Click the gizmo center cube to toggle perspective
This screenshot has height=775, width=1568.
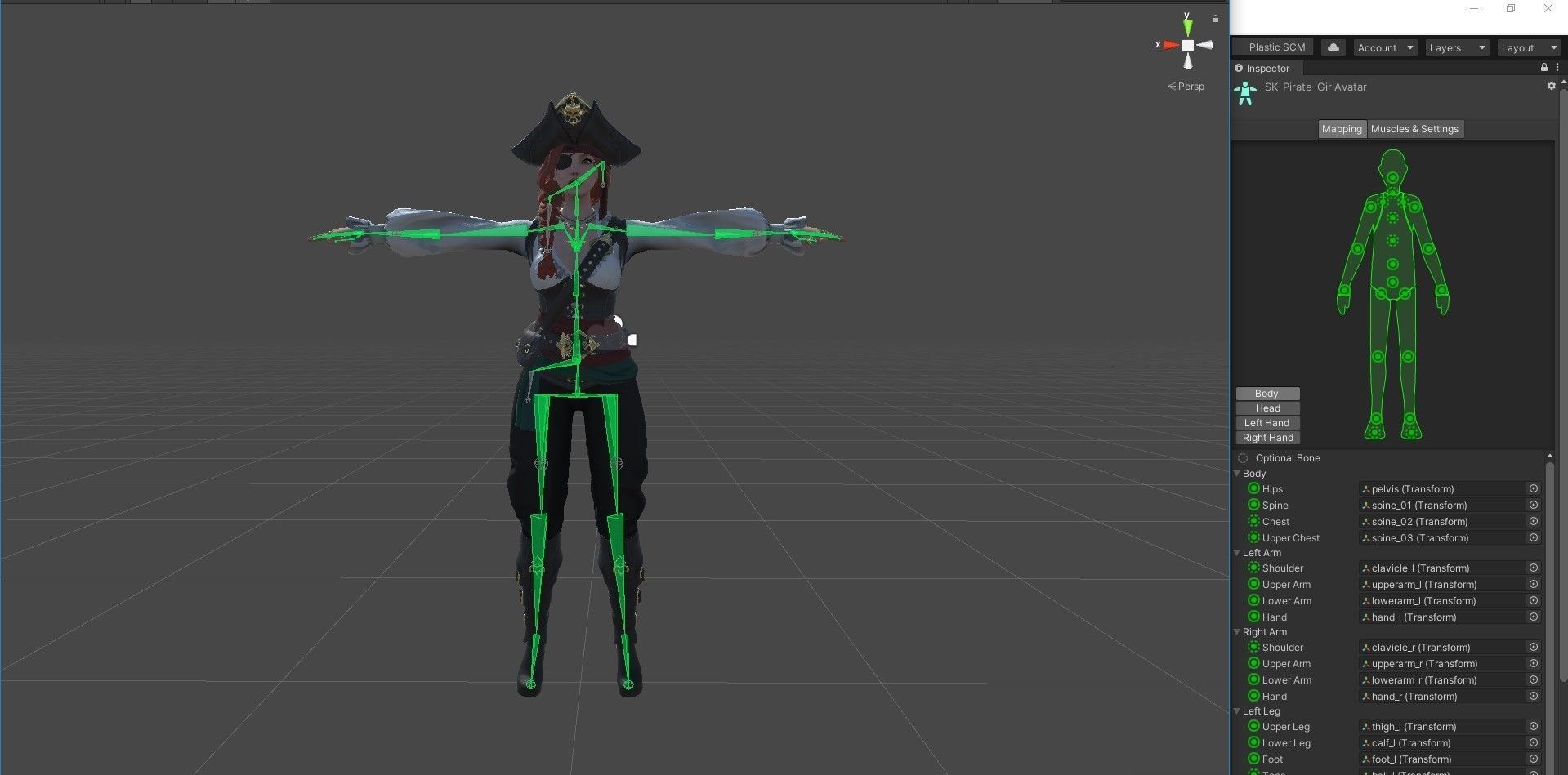[1188, 46]
